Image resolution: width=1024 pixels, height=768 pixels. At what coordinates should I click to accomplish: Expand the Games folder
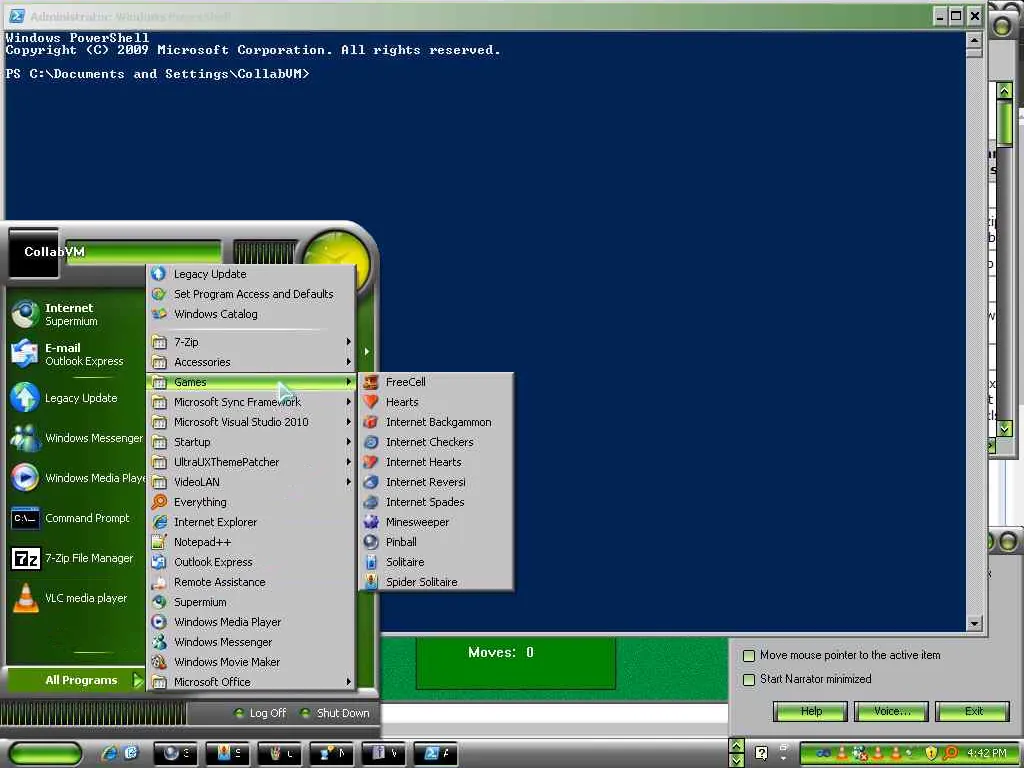click(251, 382)
